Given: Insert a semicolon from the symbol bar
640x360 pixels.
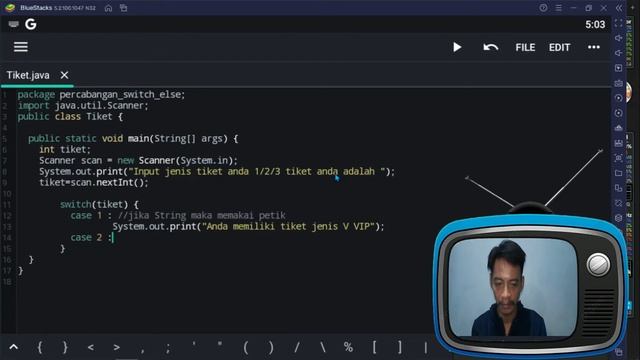Looking at the screenshot, I should [x=168, y=348].
